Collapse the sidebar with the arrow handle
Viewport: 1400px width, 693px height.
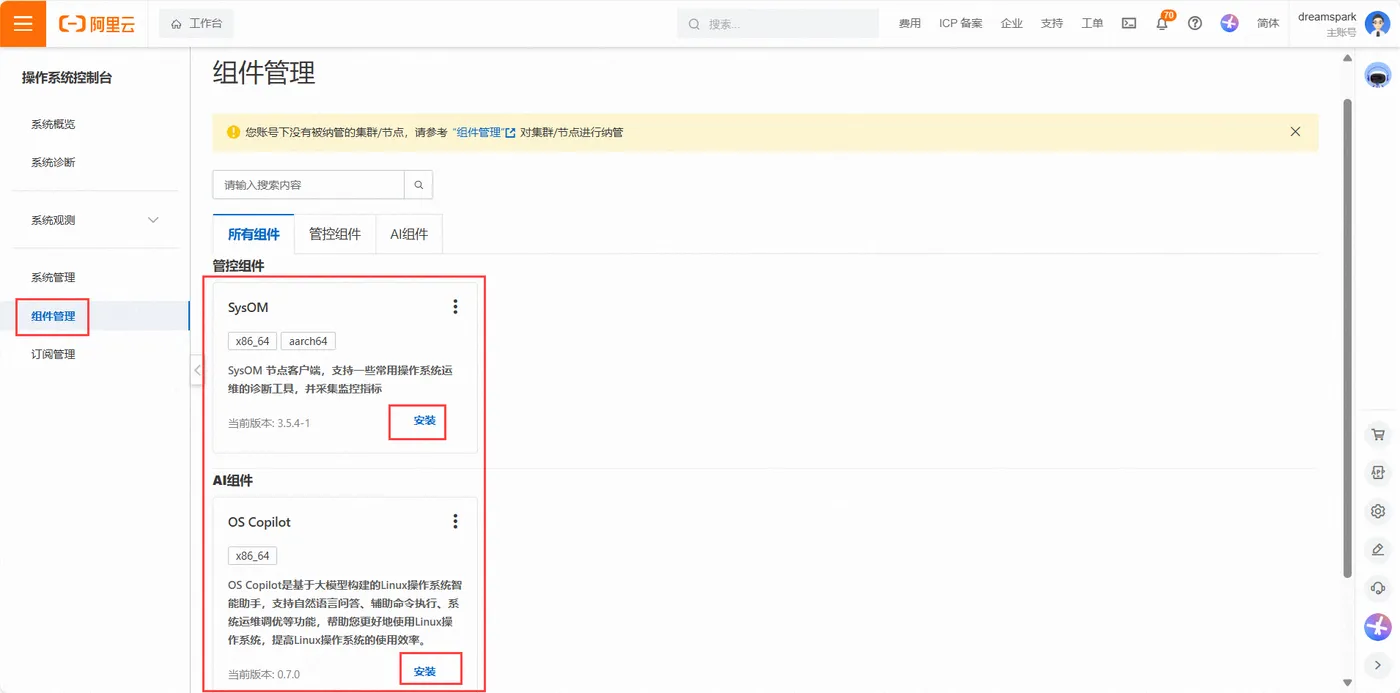tap(197, 370)
